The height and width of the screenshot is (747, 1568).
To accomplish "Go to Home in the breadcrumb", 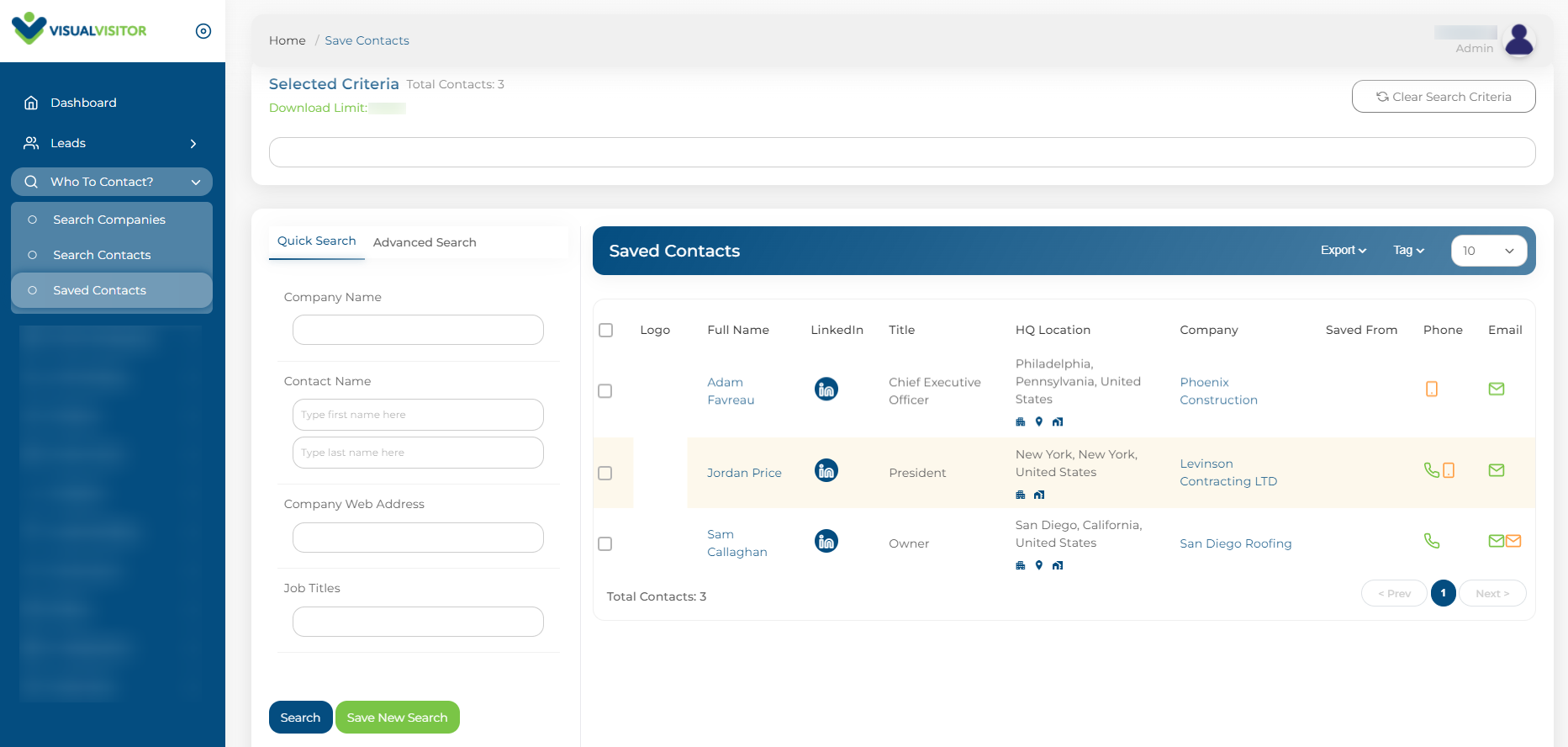I will [x=288, y=40].
